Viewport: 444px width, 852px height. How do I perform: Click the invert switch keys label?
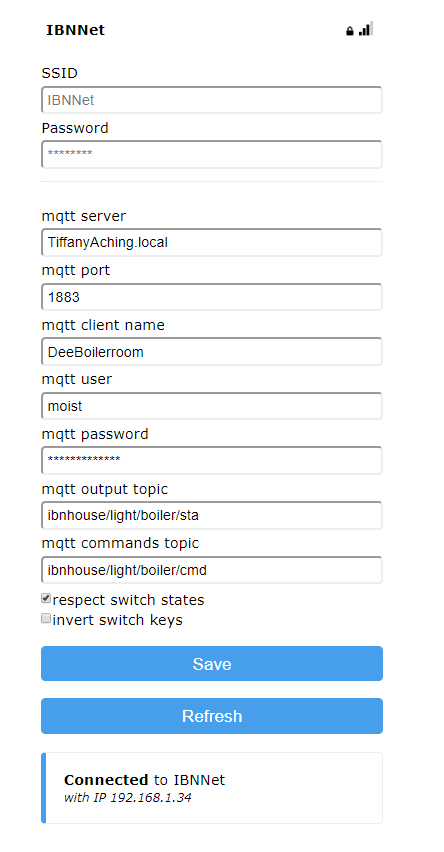[x=117, y=620]
